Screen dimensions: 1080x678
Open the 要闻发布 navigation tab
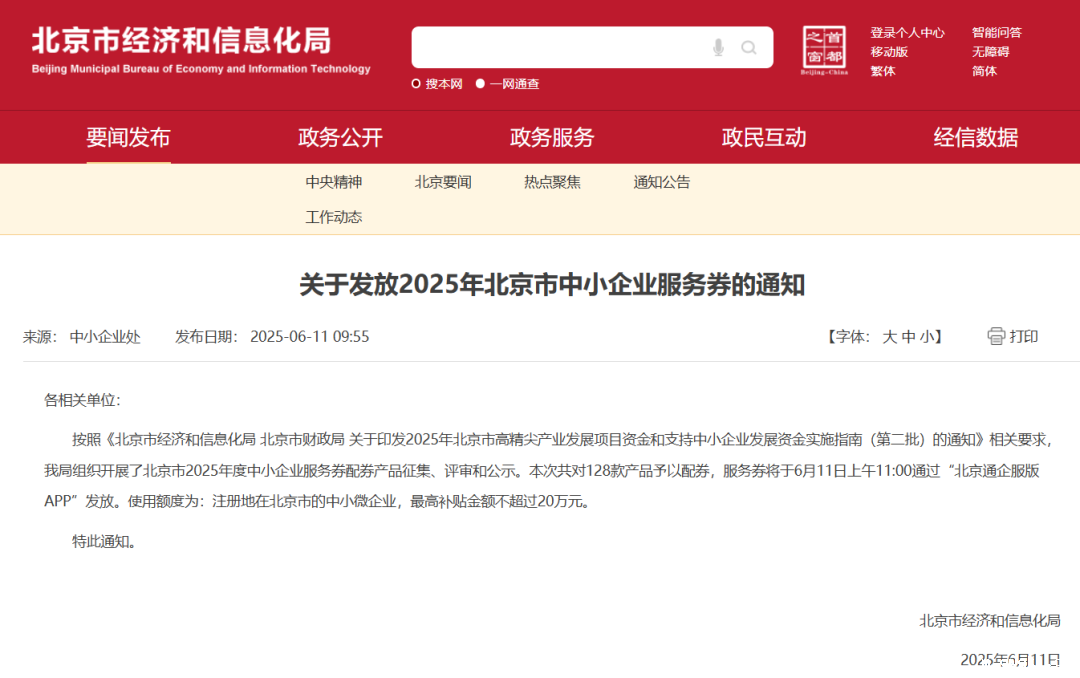(128, 138)
